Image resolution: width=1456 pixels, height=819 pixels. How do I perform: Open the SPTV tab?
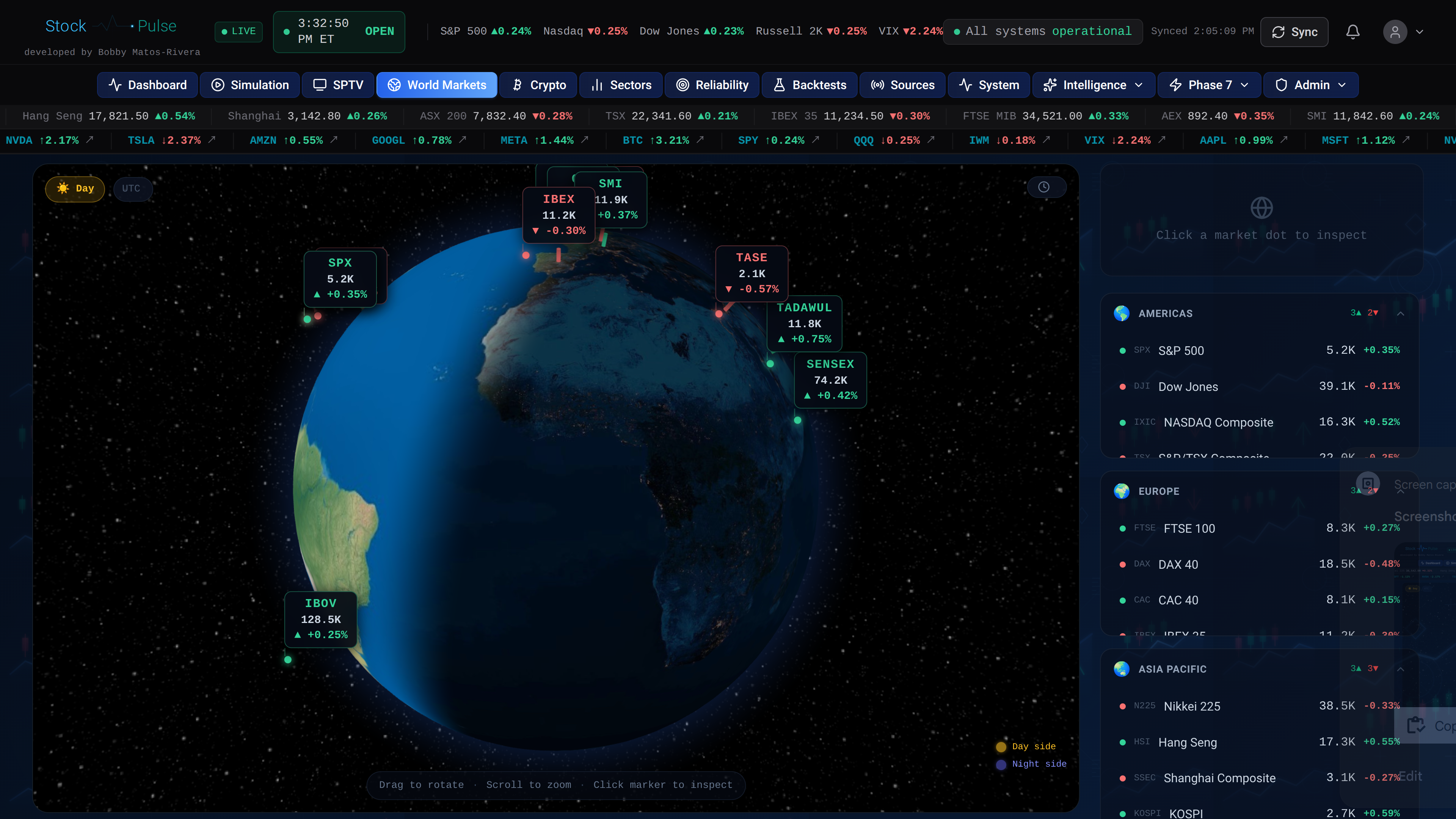pos(337,85)
